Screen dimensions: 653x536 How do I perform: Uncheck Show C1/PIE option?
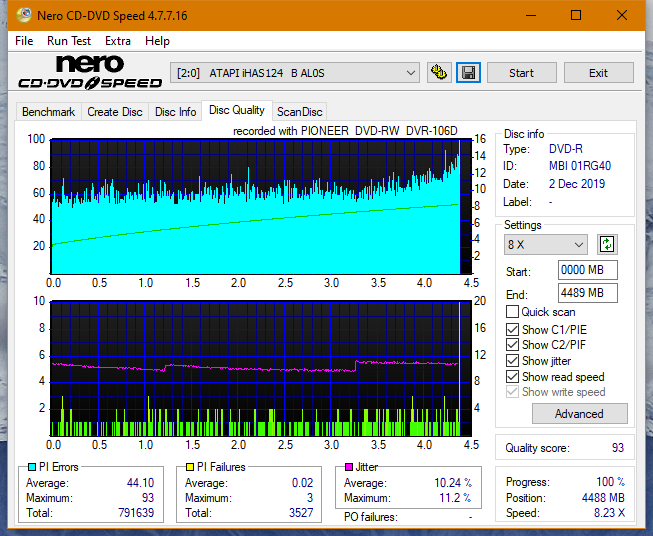(x=512, y=329)
